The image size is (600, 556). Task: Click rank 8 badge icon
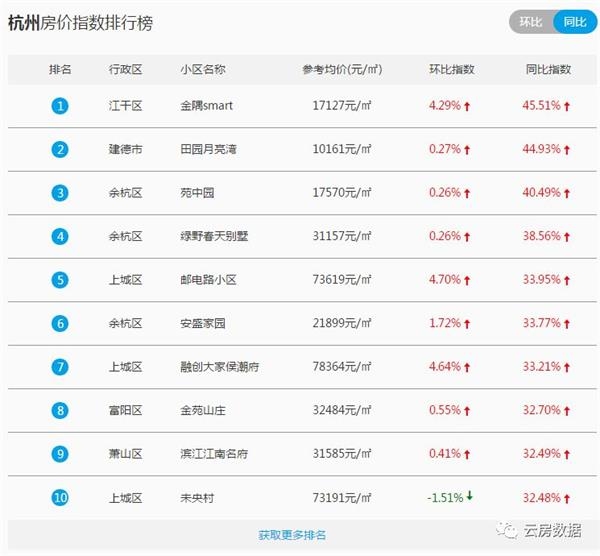[x=60, y=411]
